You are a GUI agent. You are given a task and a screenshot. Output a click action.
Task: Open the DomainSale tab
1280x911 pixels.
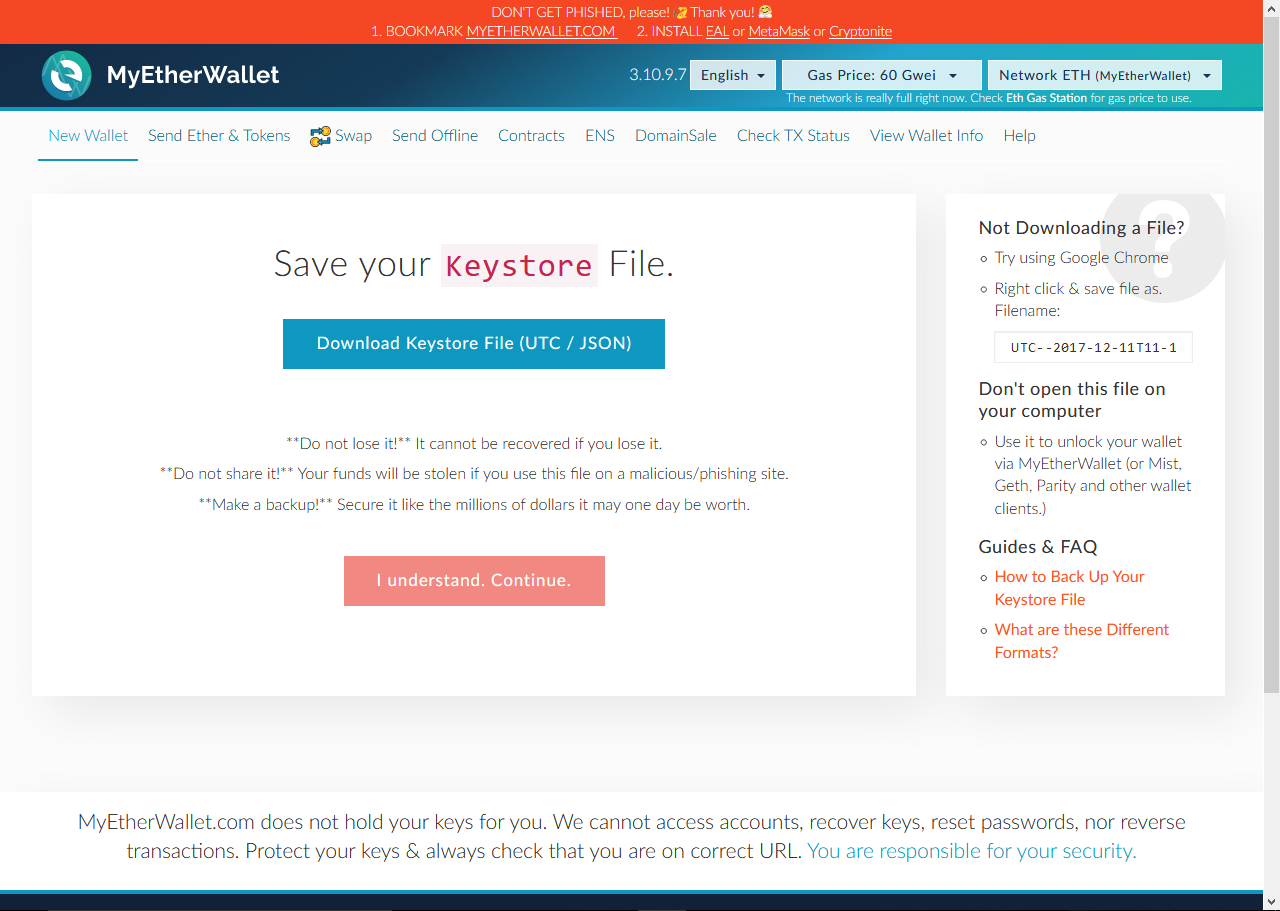point(675,135)
